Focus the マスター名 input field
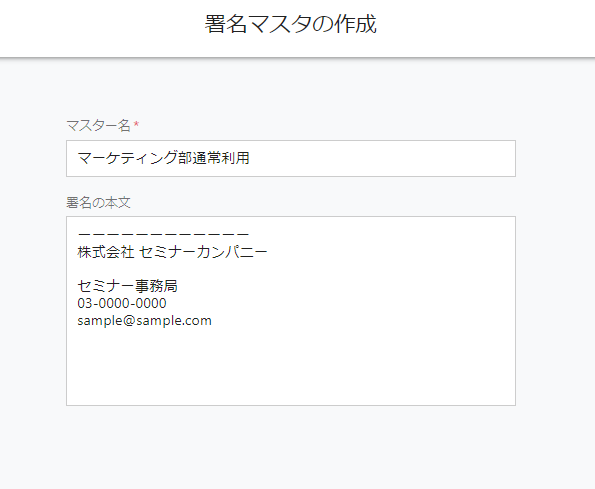The width and height of the screenshot is (595, 489). [x=291, y=158]
